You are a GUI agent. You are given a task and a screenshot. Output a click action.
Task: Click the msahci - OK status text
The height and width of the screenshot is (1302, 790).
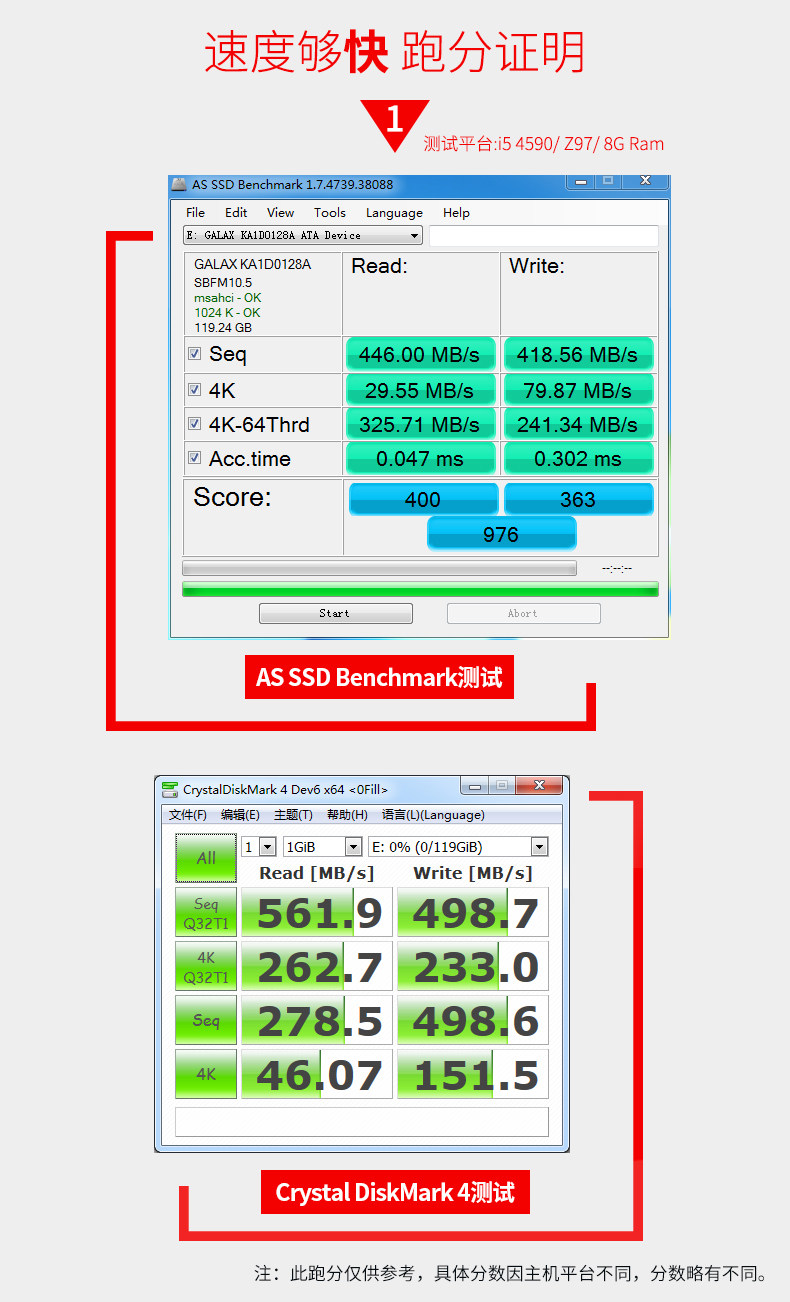tap(227, 298)
